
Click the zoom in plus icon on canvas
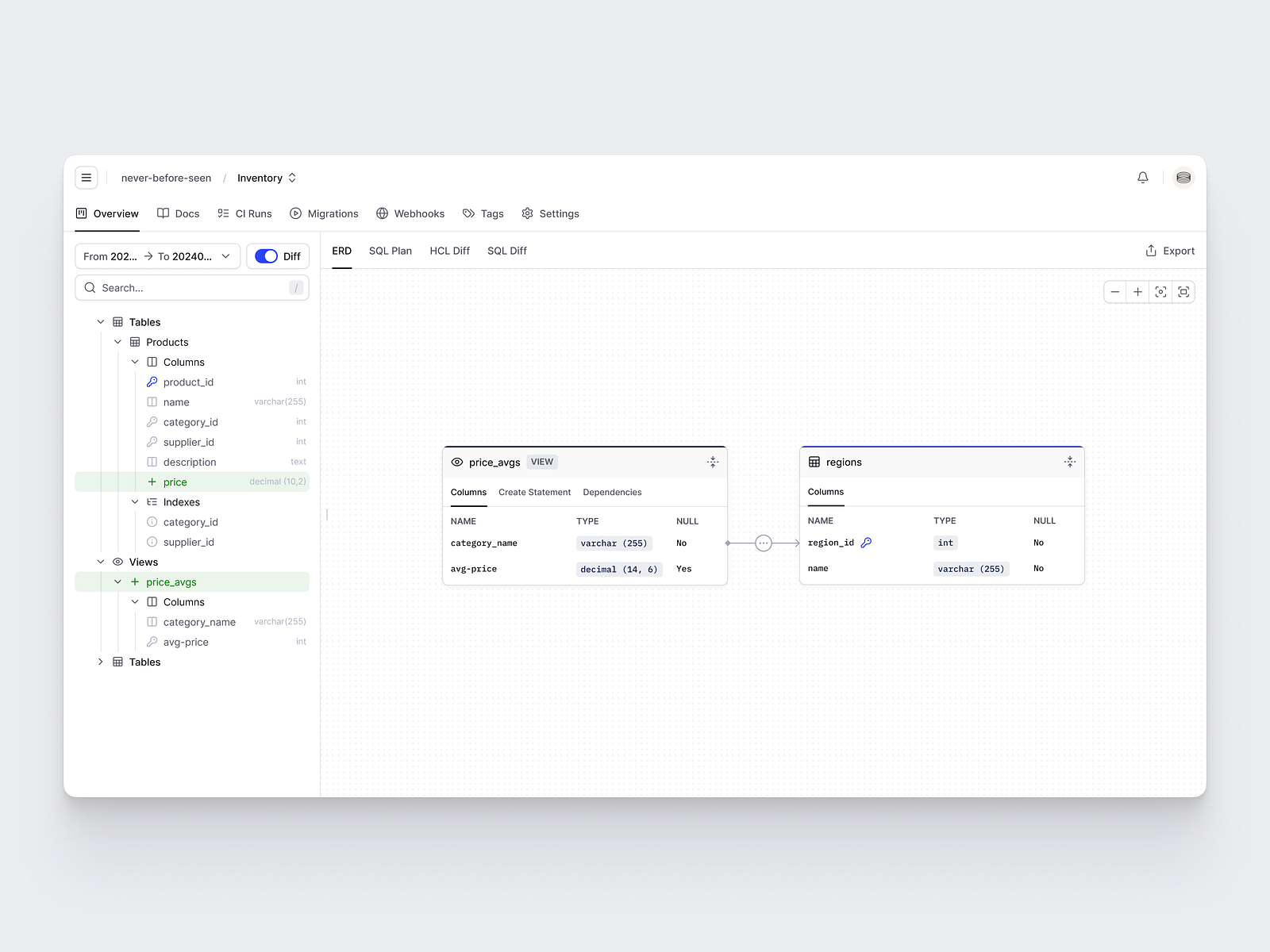click(x=1137, y=291)
